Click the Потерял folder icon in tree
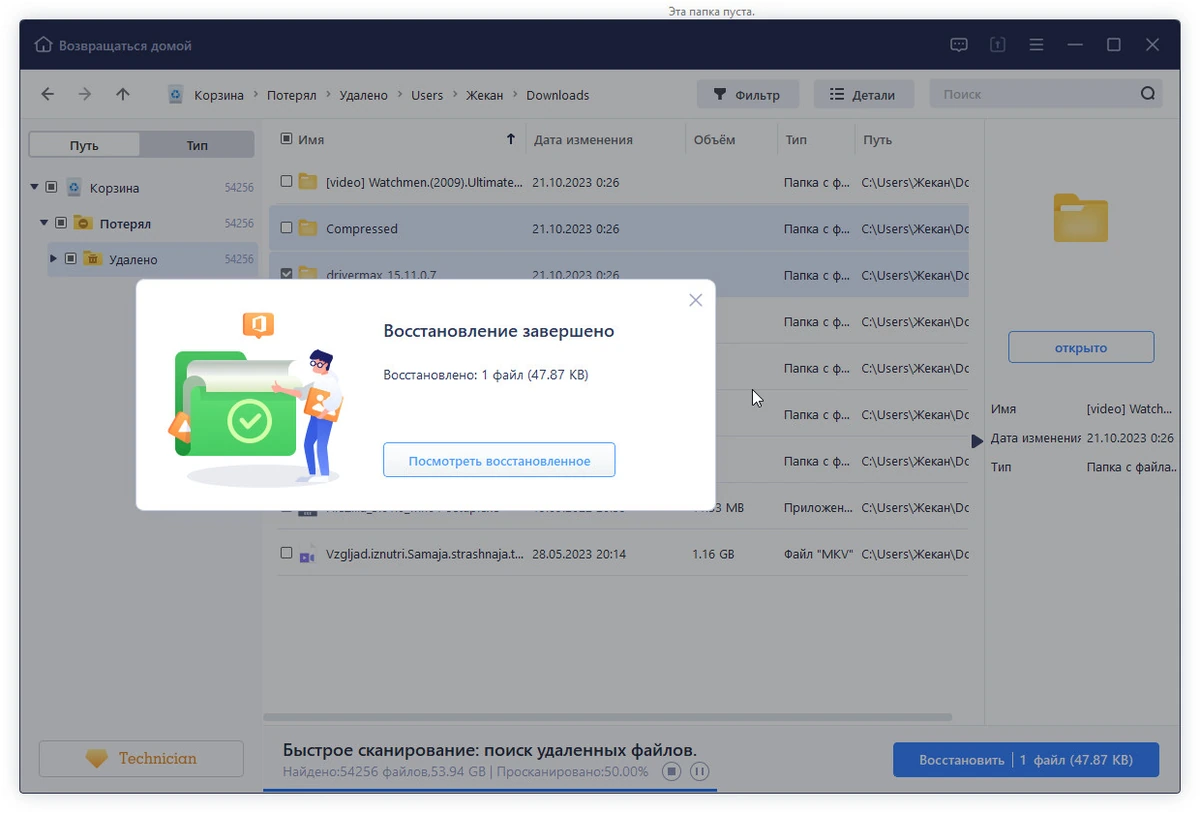Image resolution: width=1200 pixels, height=813 pixels. pos(83,223)
